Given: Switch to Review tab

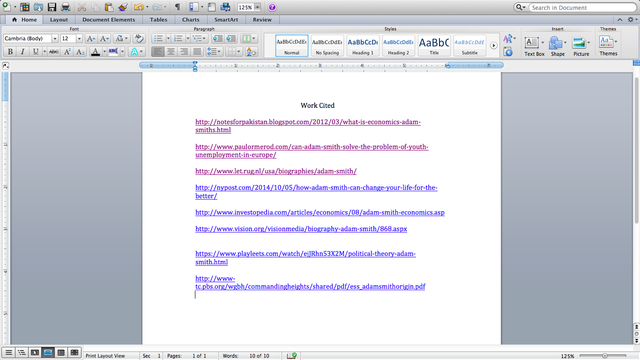Looking at the screenshot, I should 262,20.
